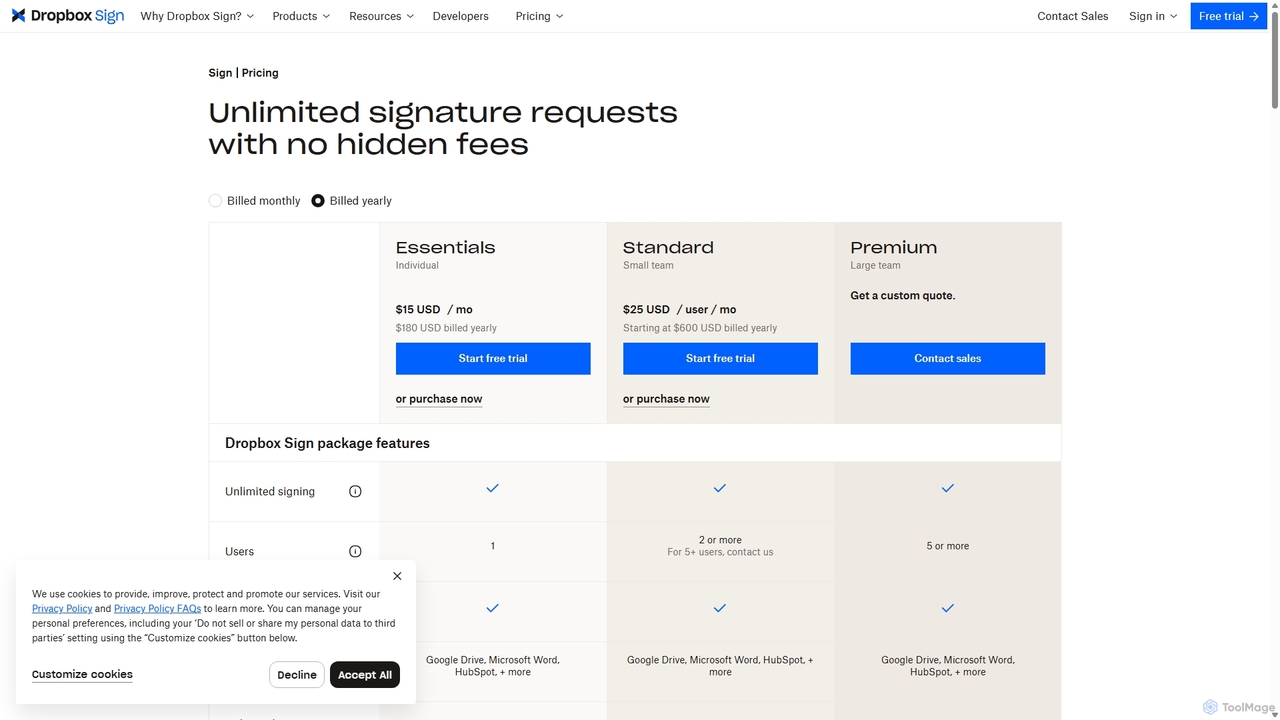
Task: Expand the Why Dropbox Sign? menu
Action: click(197, 16)
